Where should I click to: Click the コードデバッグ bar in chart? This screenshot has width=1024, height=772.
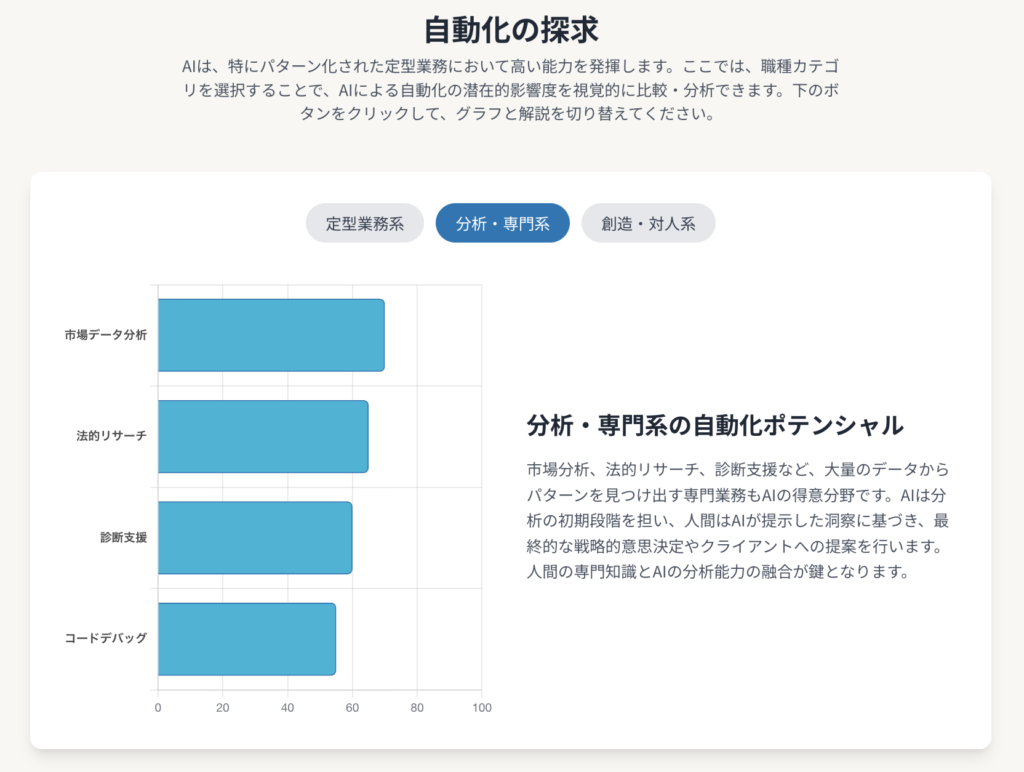247,639
